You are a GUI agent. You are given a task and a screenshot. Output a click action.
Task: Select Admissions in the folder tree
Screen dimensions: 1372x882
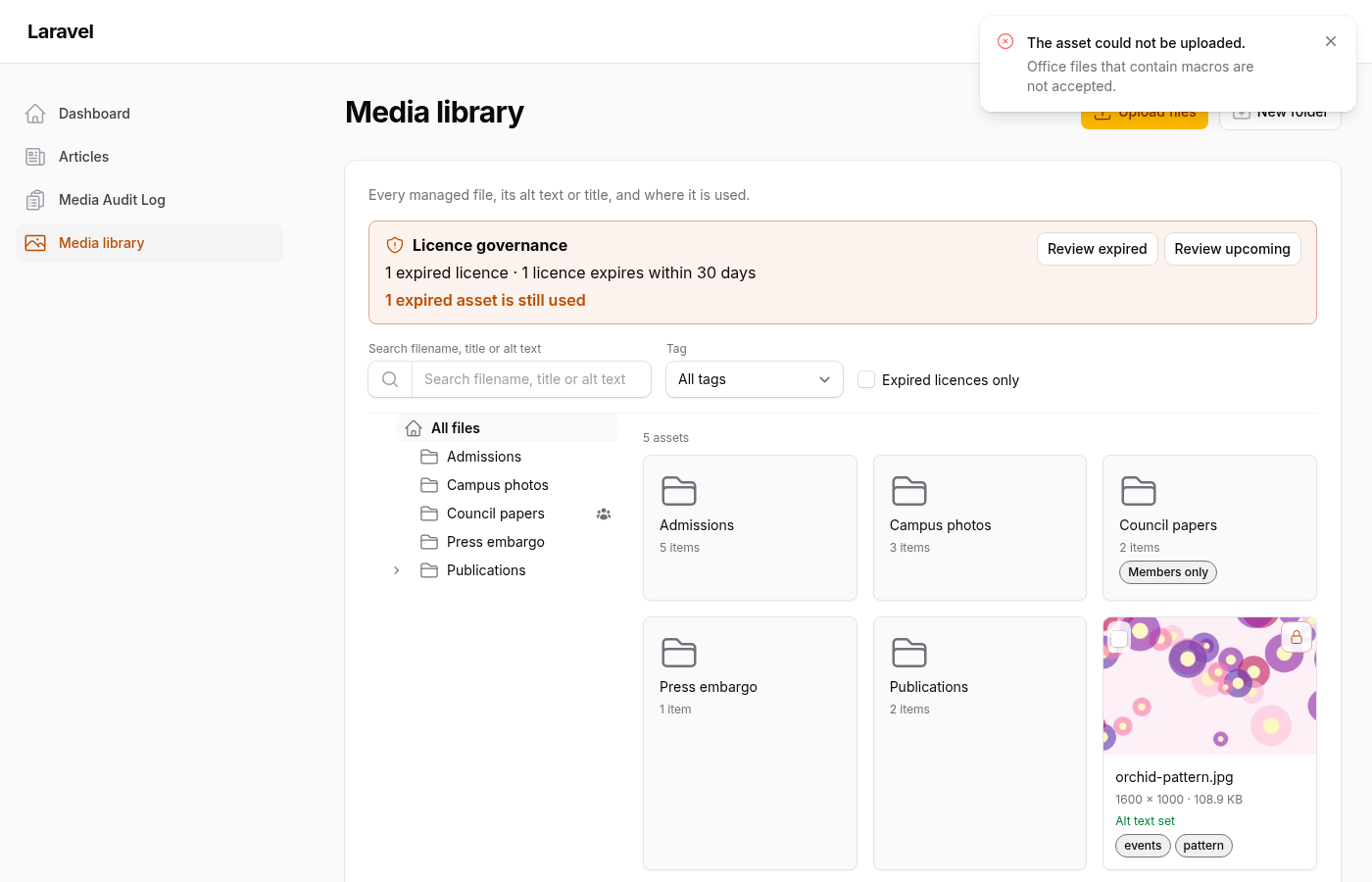484,457
